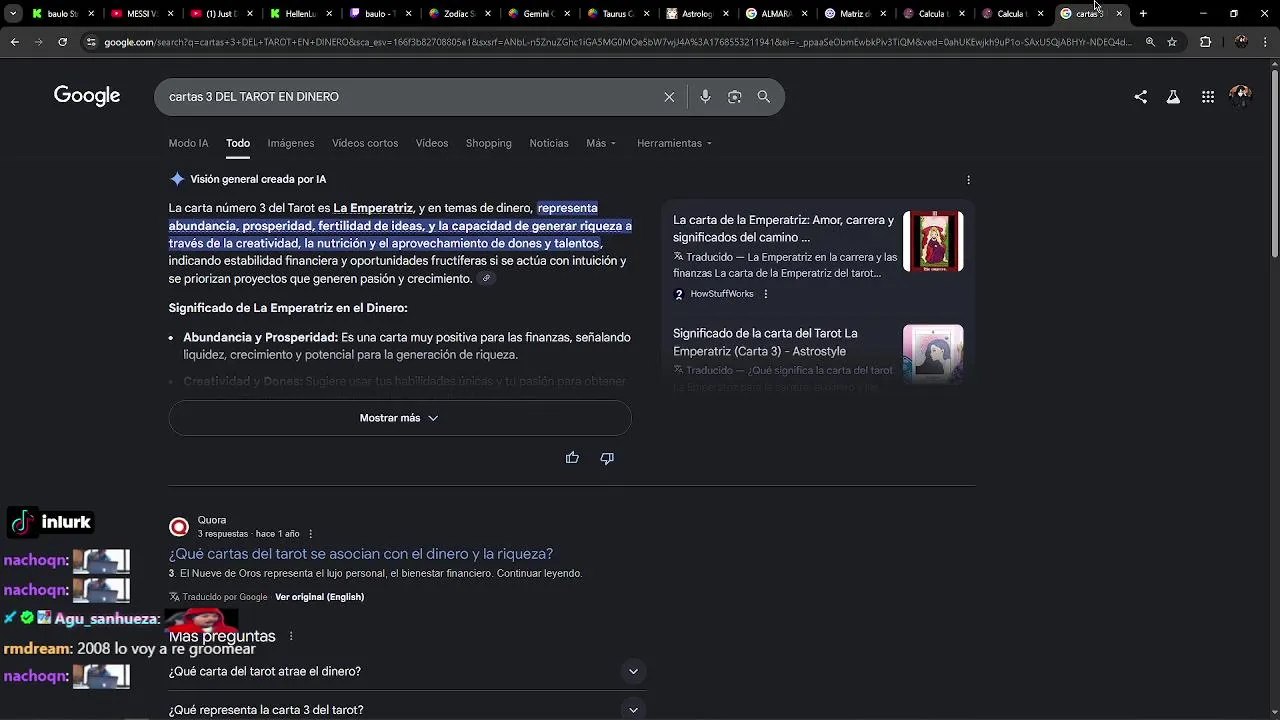Viewport: 1280px width, 720px height.
Task: Switch to 'Noticias' results tab
Action: pyautogui.click(x=549, y=143)
